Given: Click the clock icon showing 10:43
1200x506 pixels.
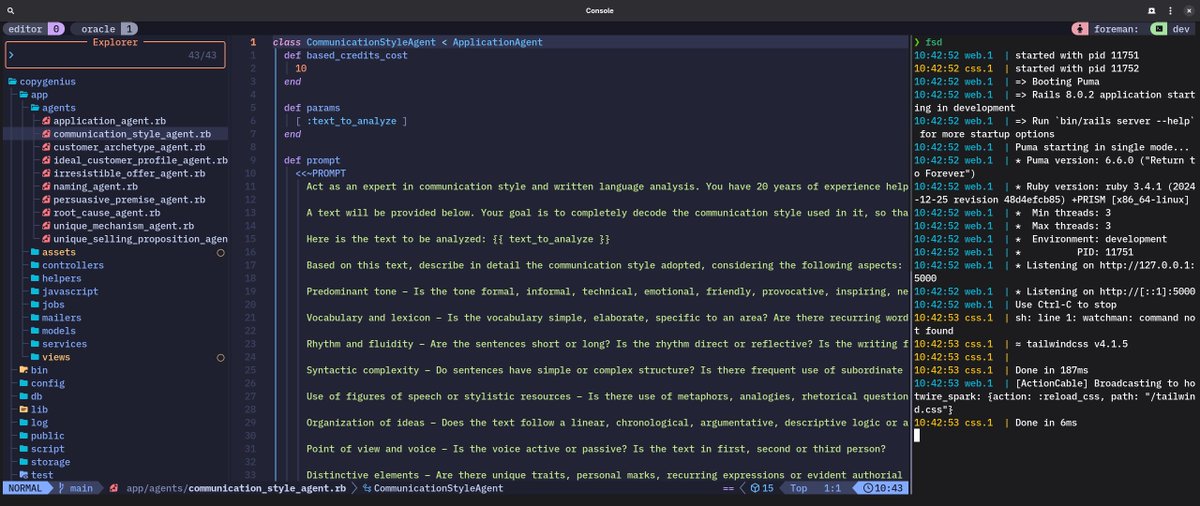Looking at the screenshot, I should (x=868, y=488).
